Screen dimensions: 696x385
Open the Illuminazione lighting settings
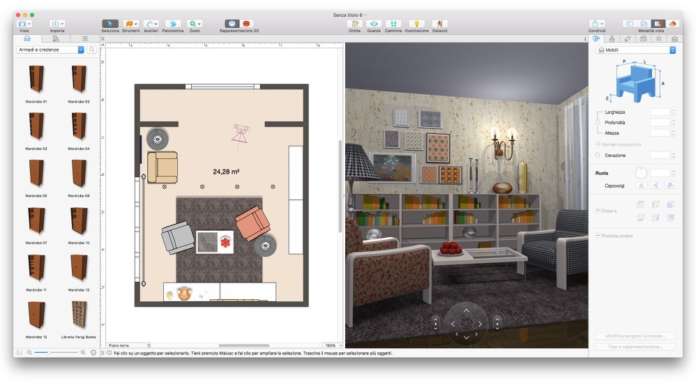416,24
